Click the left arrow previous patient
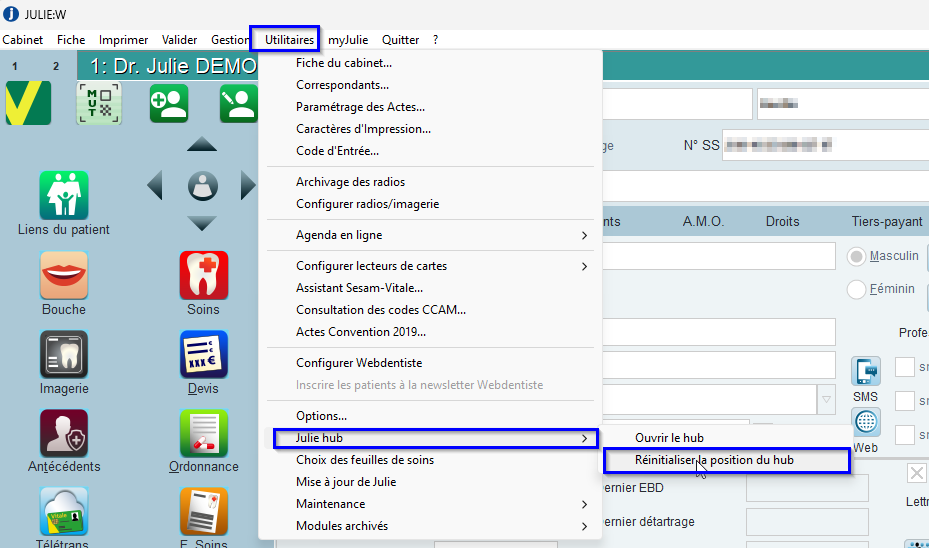 tap(155, 185)
